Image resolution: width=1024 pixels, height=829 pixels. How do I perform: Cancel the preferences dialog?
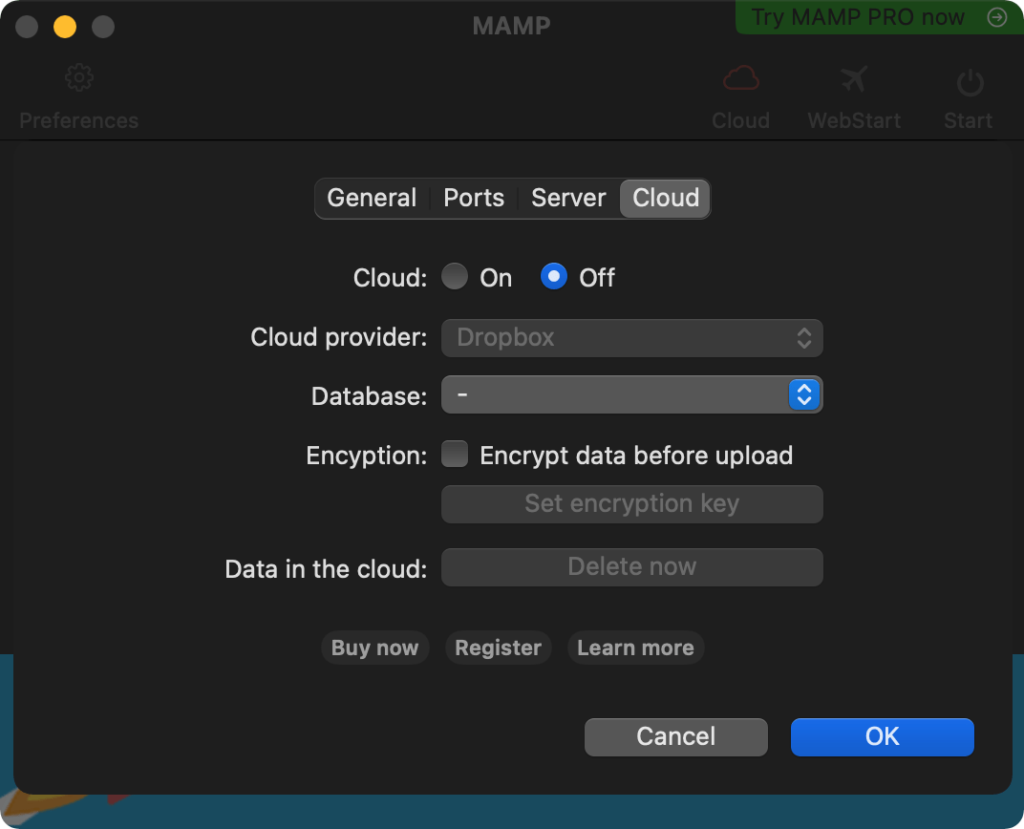(676, 737)
